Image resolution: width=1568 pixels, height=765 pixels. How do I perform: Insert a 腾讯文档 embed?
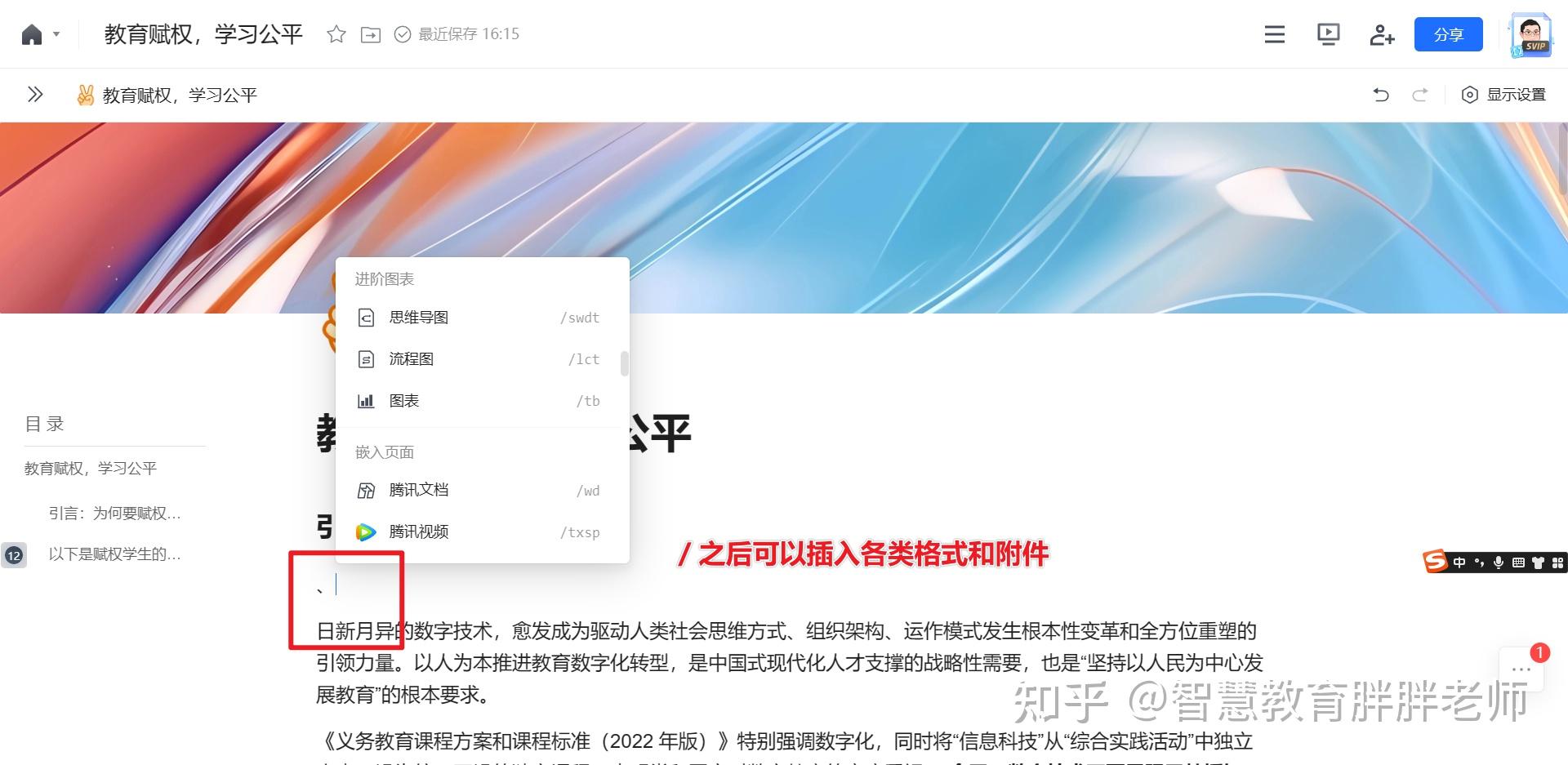pyautogui.click(x=419, y=490)
